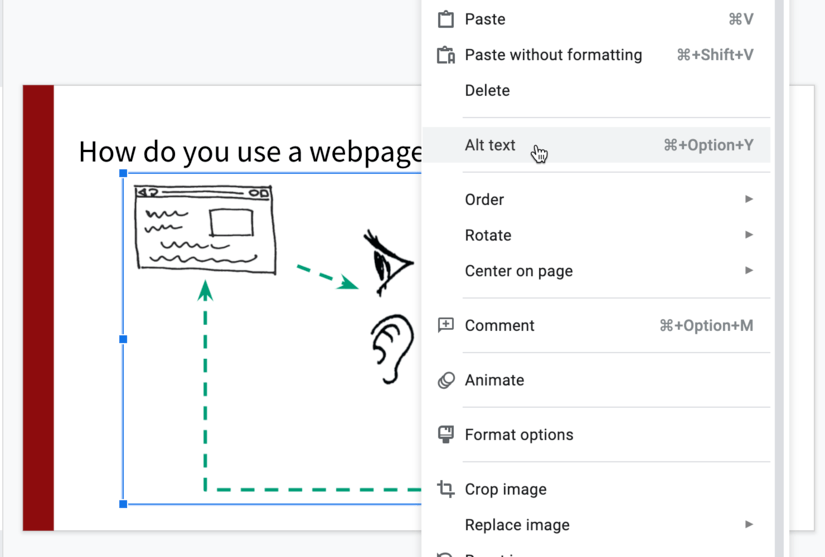This screenshot has width=825, height=557.
Task: Click the slide title 'How do you use a webpage'
Action: pos(250,152)
